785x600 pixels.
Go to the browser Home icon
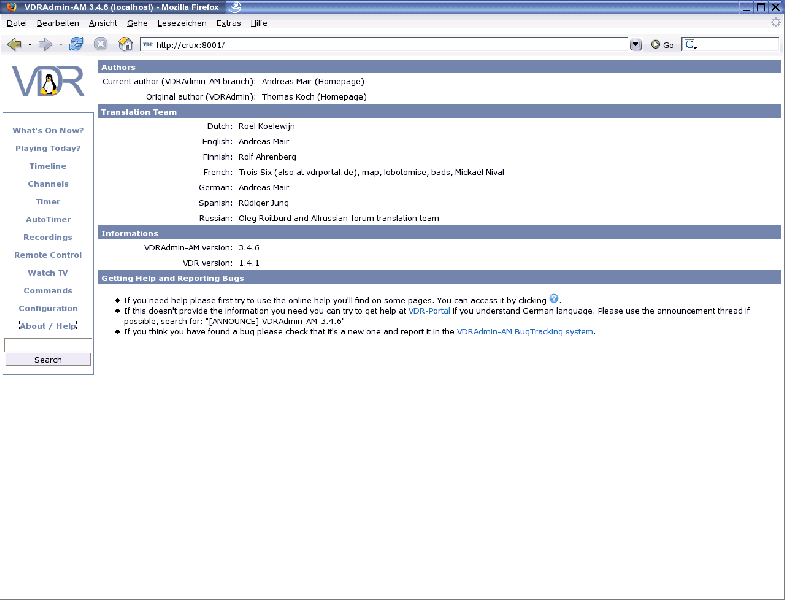click(126, 44)
